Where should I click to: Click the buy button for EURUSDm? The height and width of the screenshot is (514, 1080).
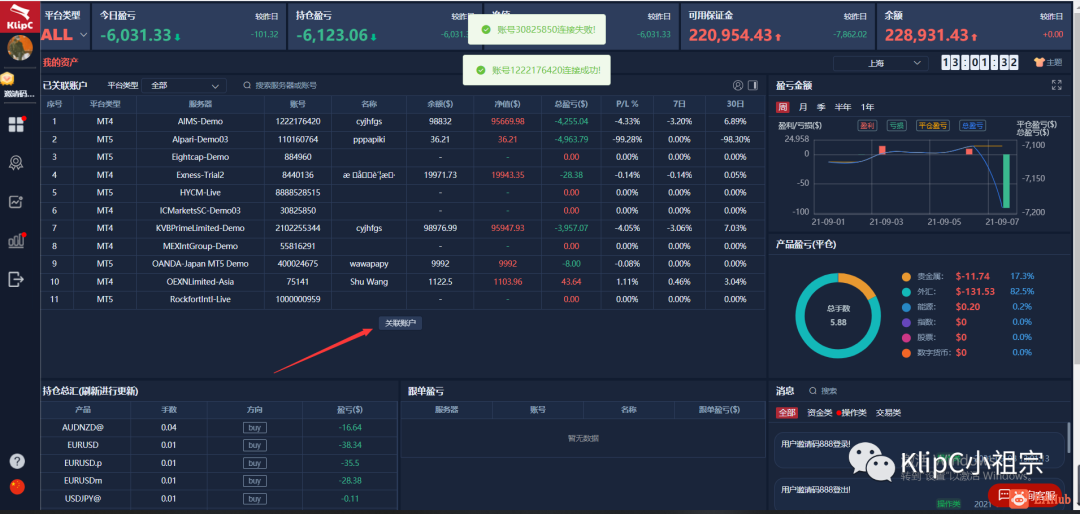click(254, 481)
